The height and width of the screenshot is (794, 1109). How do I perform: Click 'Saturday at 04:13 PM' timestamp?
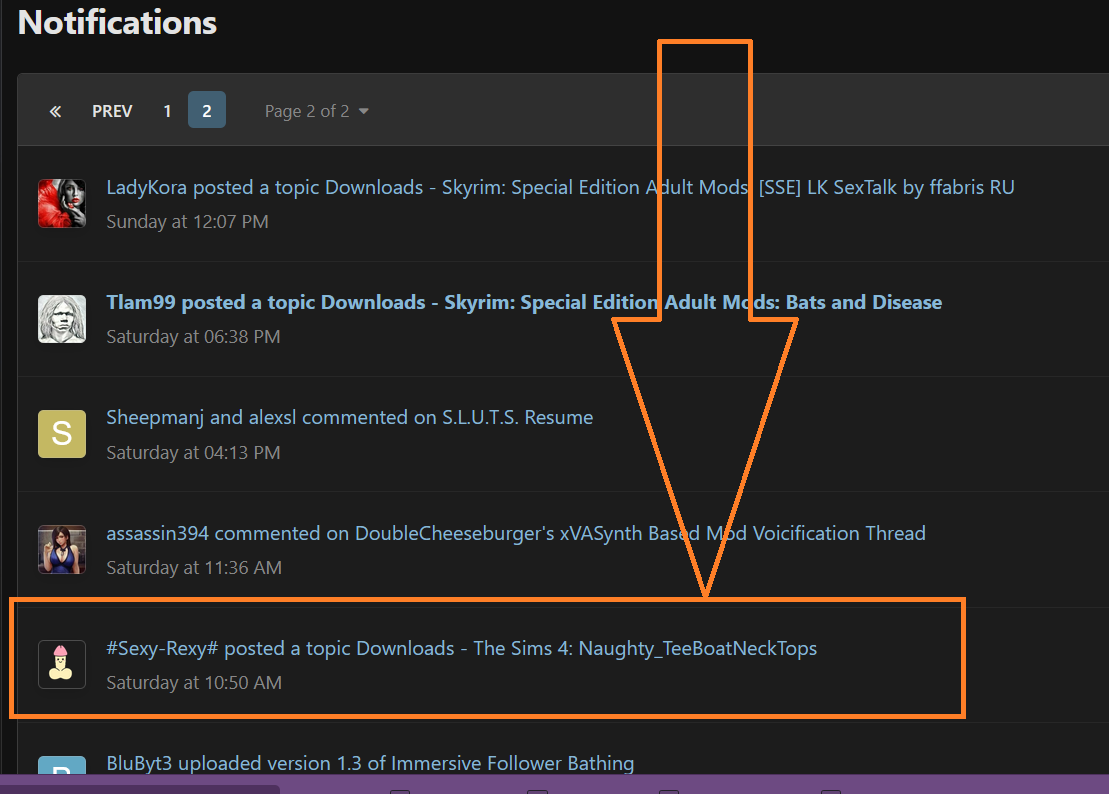193,453
